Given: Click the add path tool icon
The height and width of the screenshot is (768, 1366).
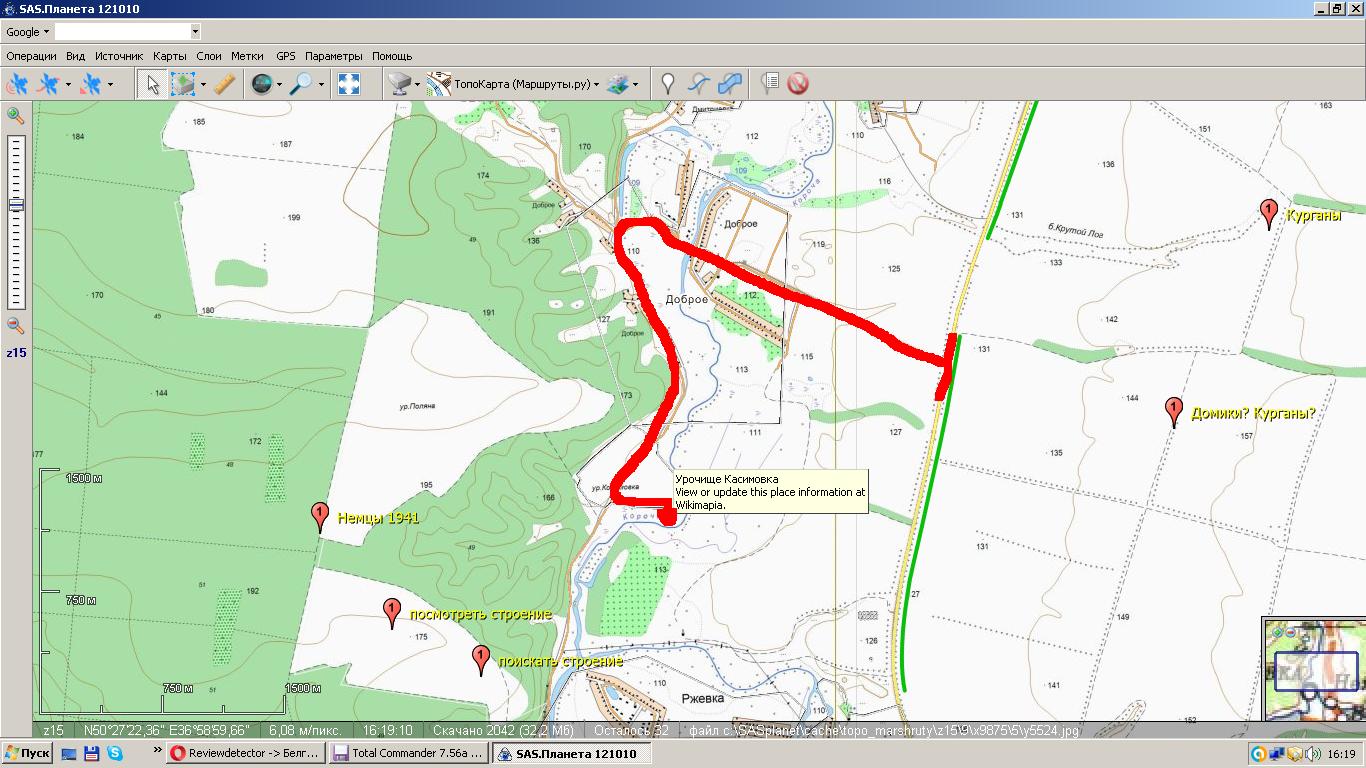Looking at the screenshot, I should click(x=700, y=85).
